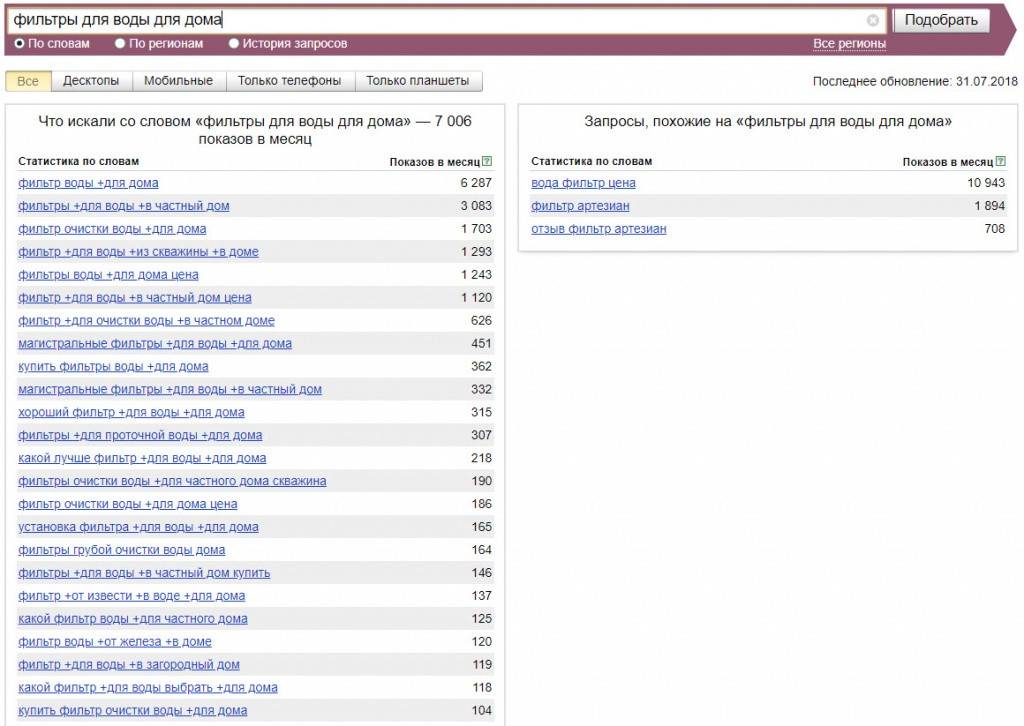
Task: Open help icon beside left 'Показов в месяц'
Action: tap(487, 161)
